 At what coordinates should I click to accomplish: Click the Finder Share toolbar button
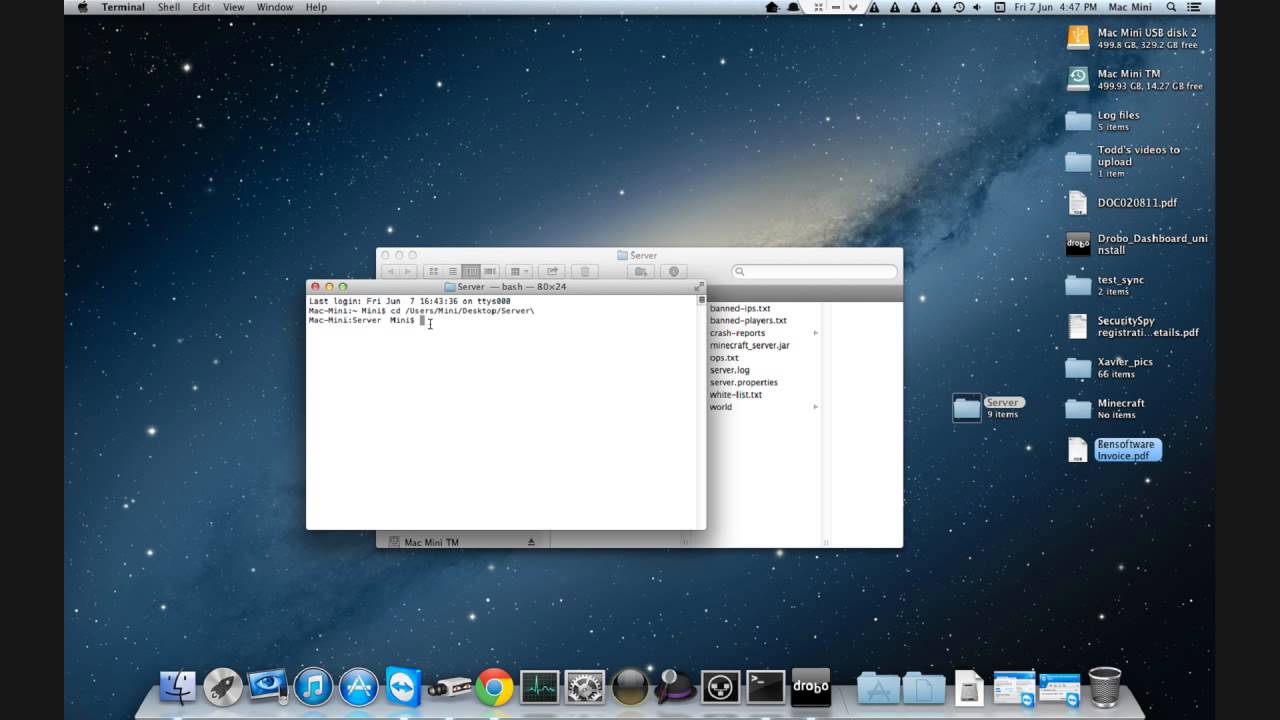551,271
